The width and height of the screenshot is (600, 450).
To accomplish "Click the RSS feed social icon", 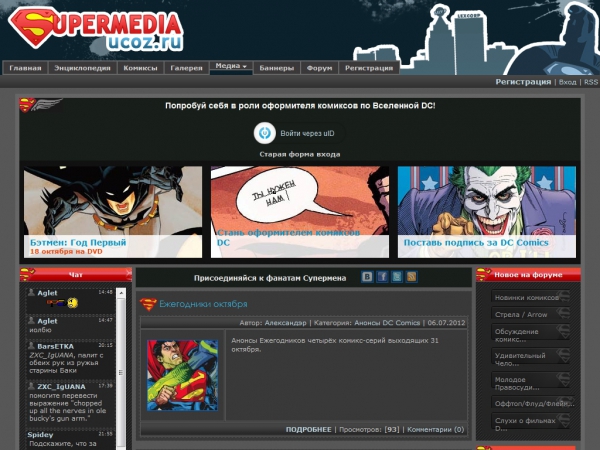I will tap(412, 277).
